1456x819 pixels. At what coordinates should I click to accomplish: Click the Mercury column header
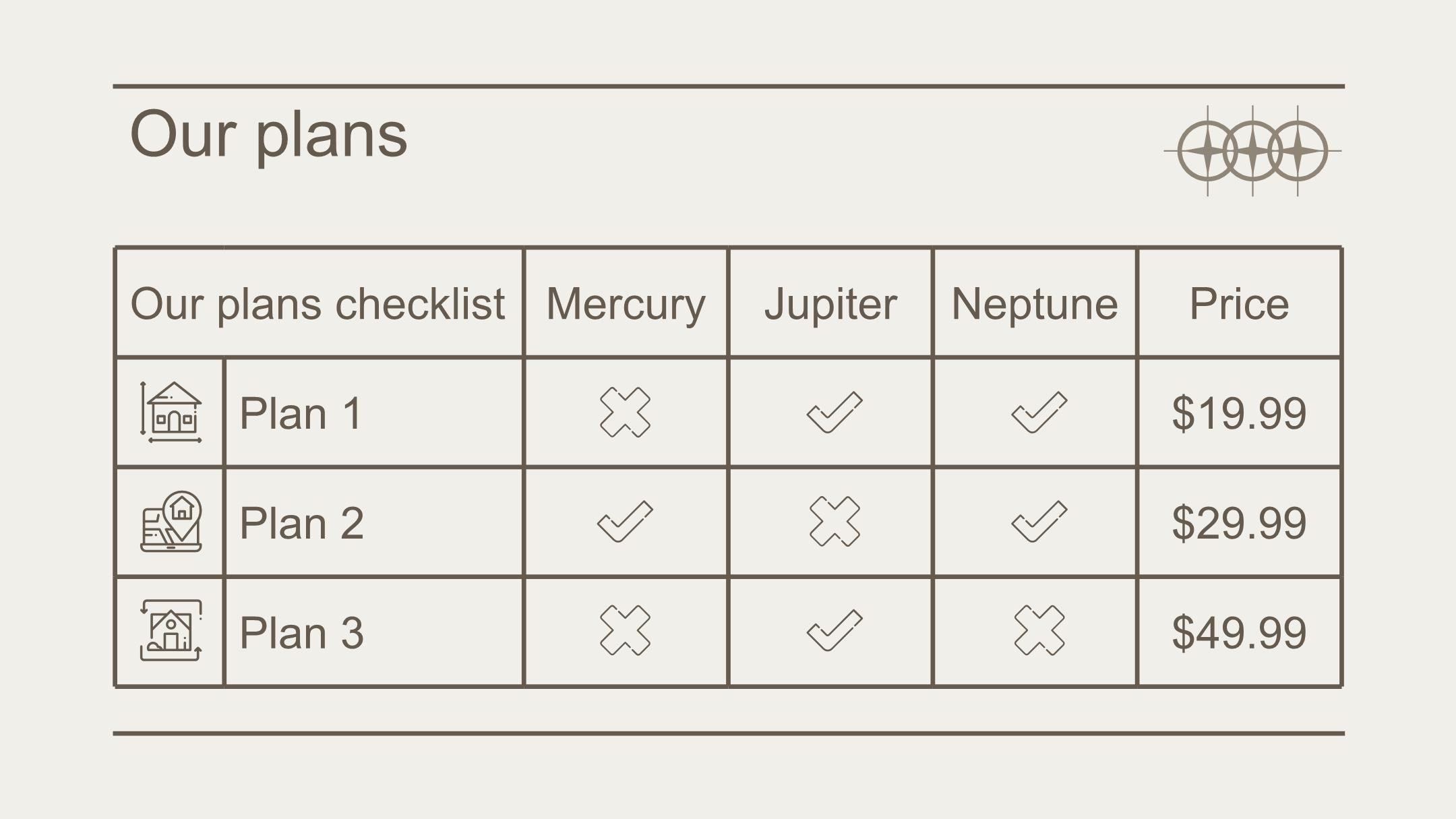(626, 303)
